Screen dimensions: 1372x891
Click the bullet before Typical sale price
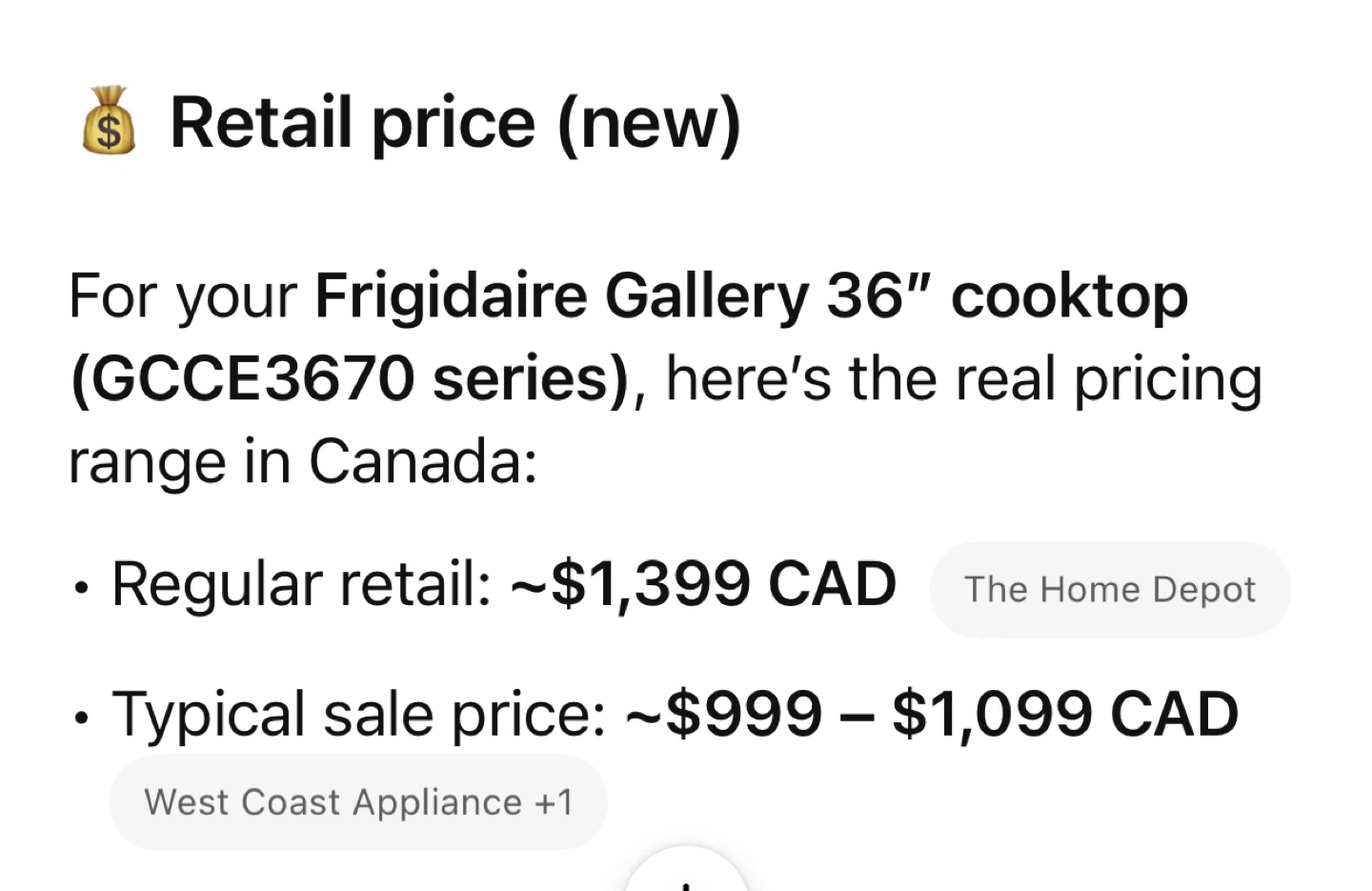[83, 717]
